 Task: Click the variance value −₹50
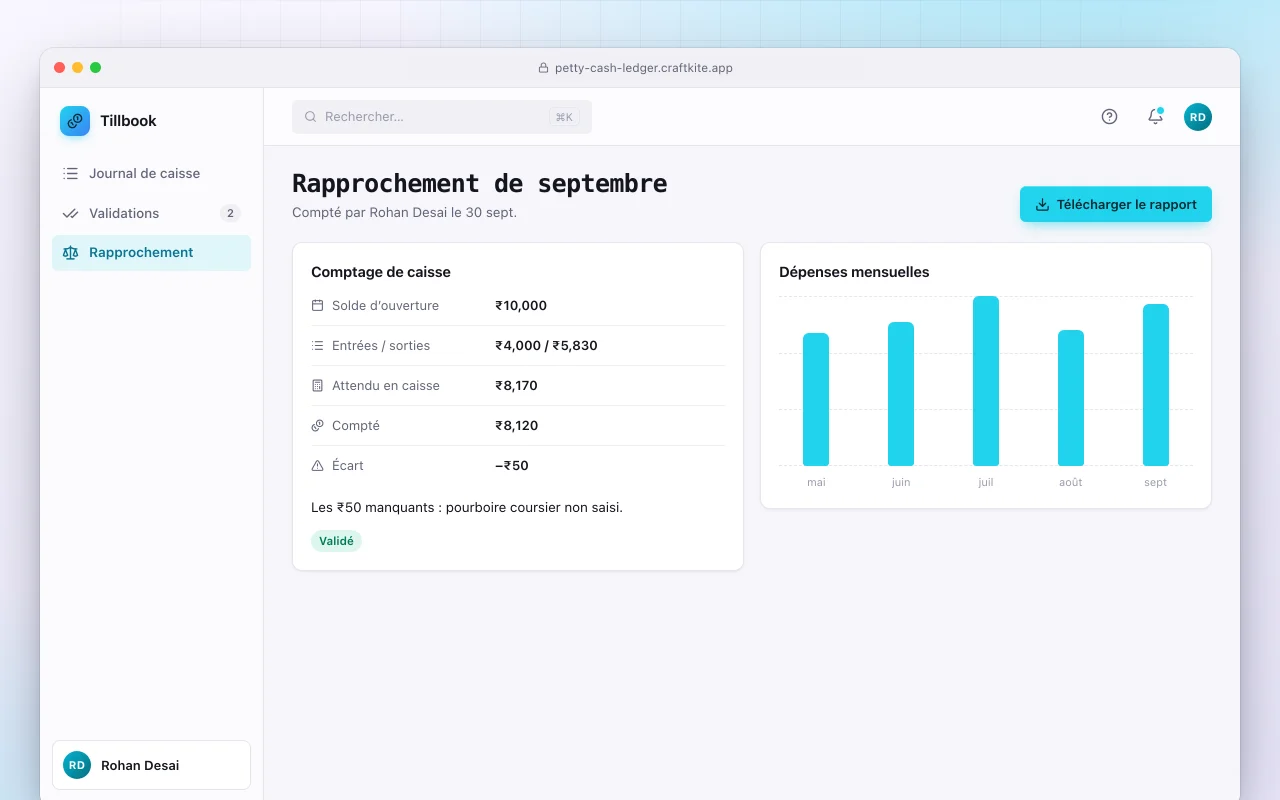pos(512,466)
